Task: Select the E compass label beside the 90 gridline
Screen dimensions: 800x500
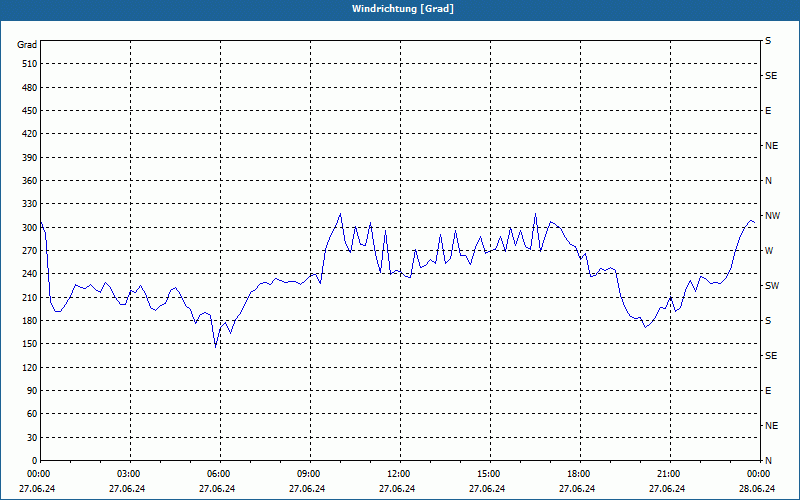Action: click(x=768, y=391)
